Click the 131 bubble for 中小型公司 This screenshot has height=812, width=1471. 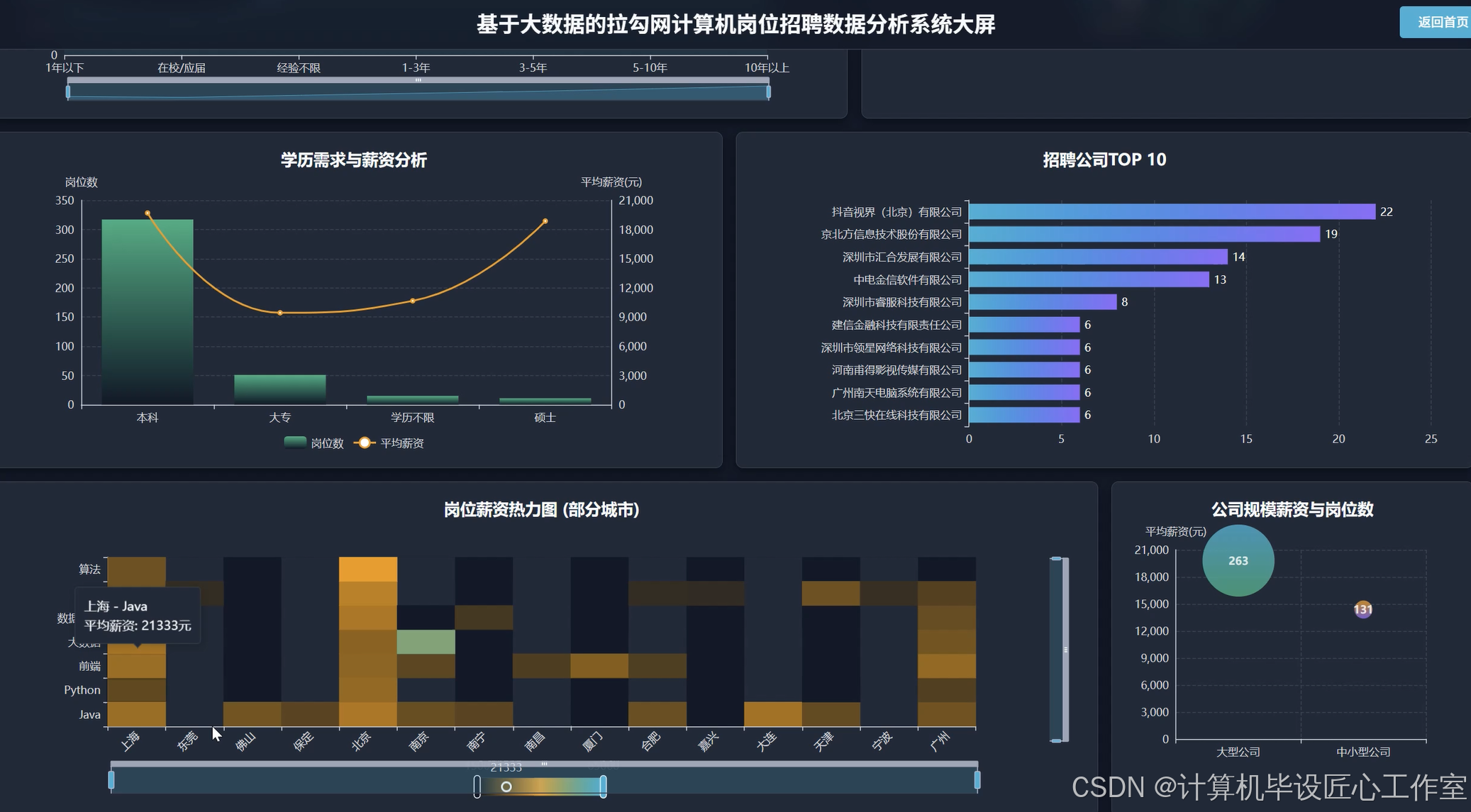(1362, 609)
